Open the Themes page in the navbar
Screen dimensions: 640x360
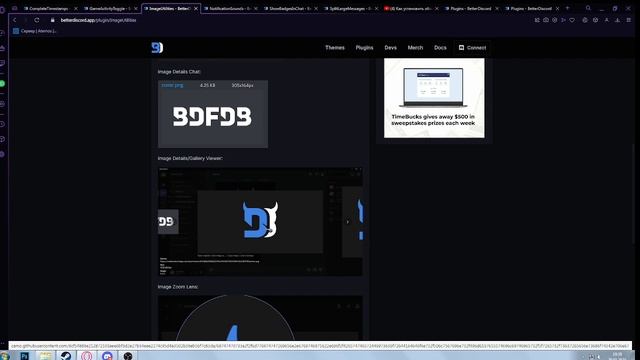point(335,48)
